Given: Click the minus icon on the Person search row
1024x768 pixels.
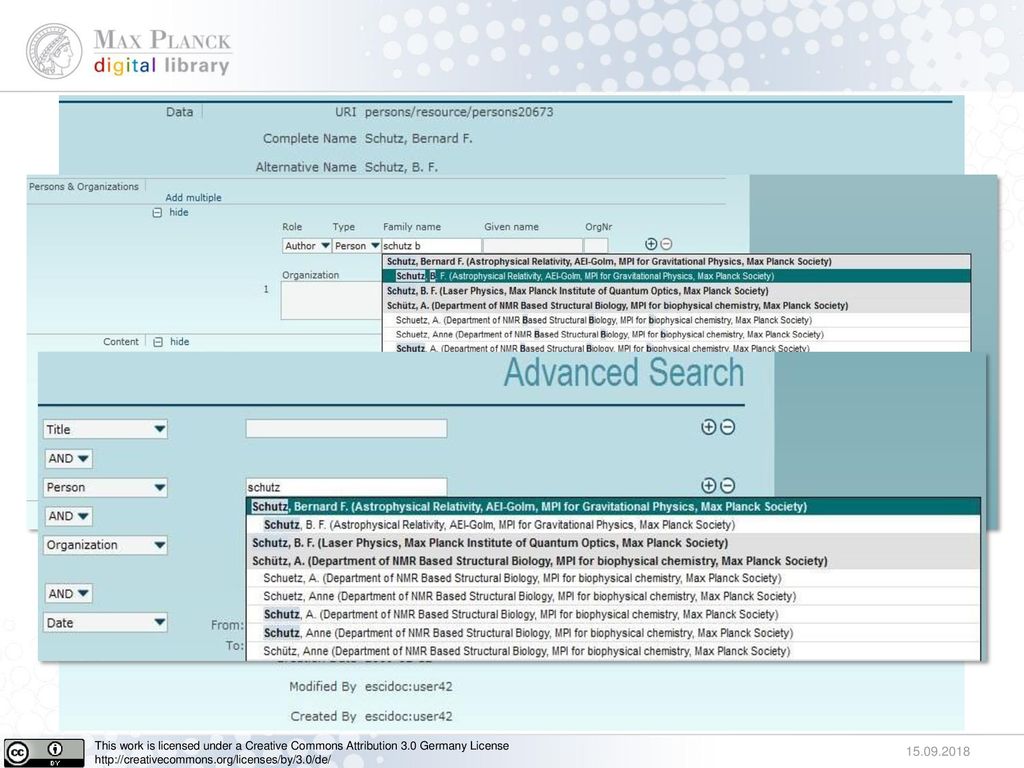Looking at the screenshot, I should click(728, 485).
